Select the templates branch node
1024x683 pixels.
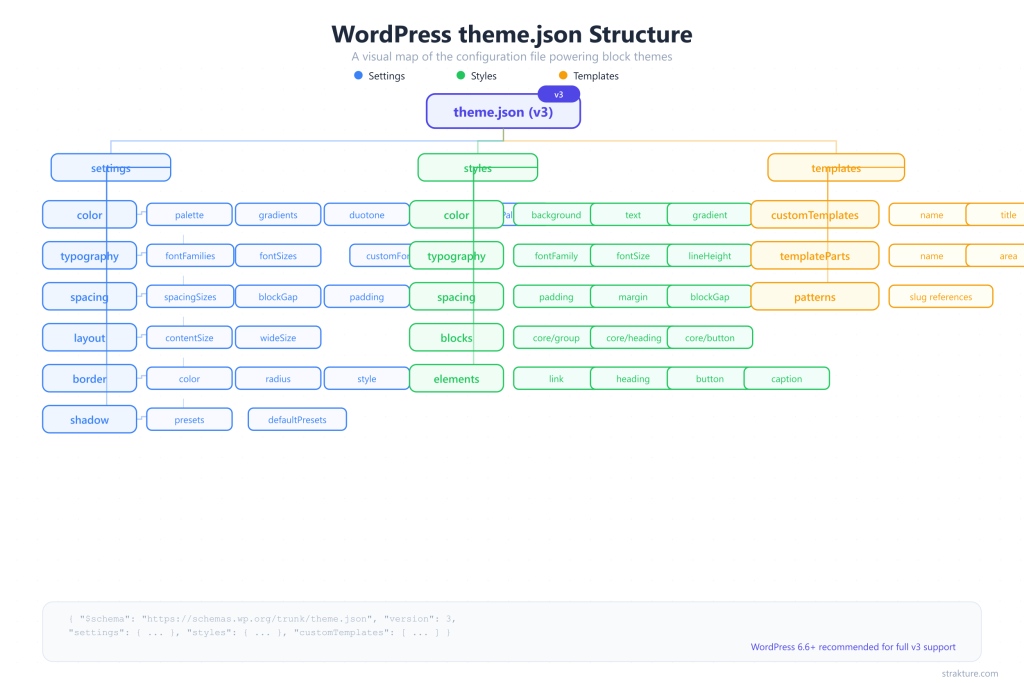point(836,168)
